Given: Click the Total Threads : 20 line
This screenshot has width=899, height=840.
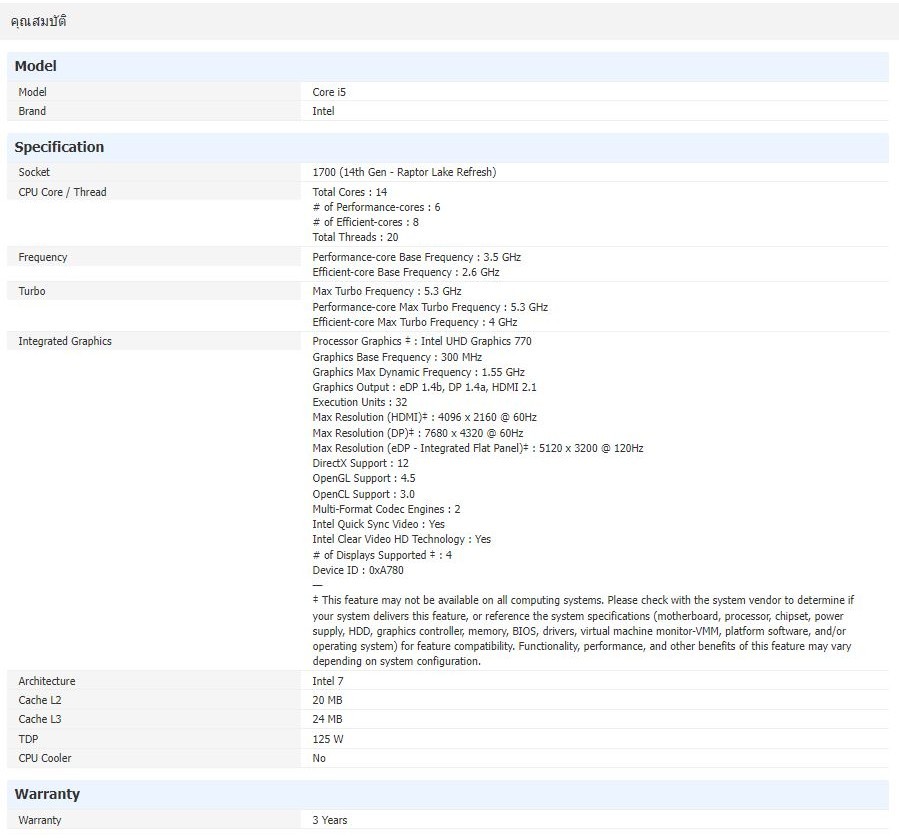Looking at the screenshot, I should click(355, 237).
